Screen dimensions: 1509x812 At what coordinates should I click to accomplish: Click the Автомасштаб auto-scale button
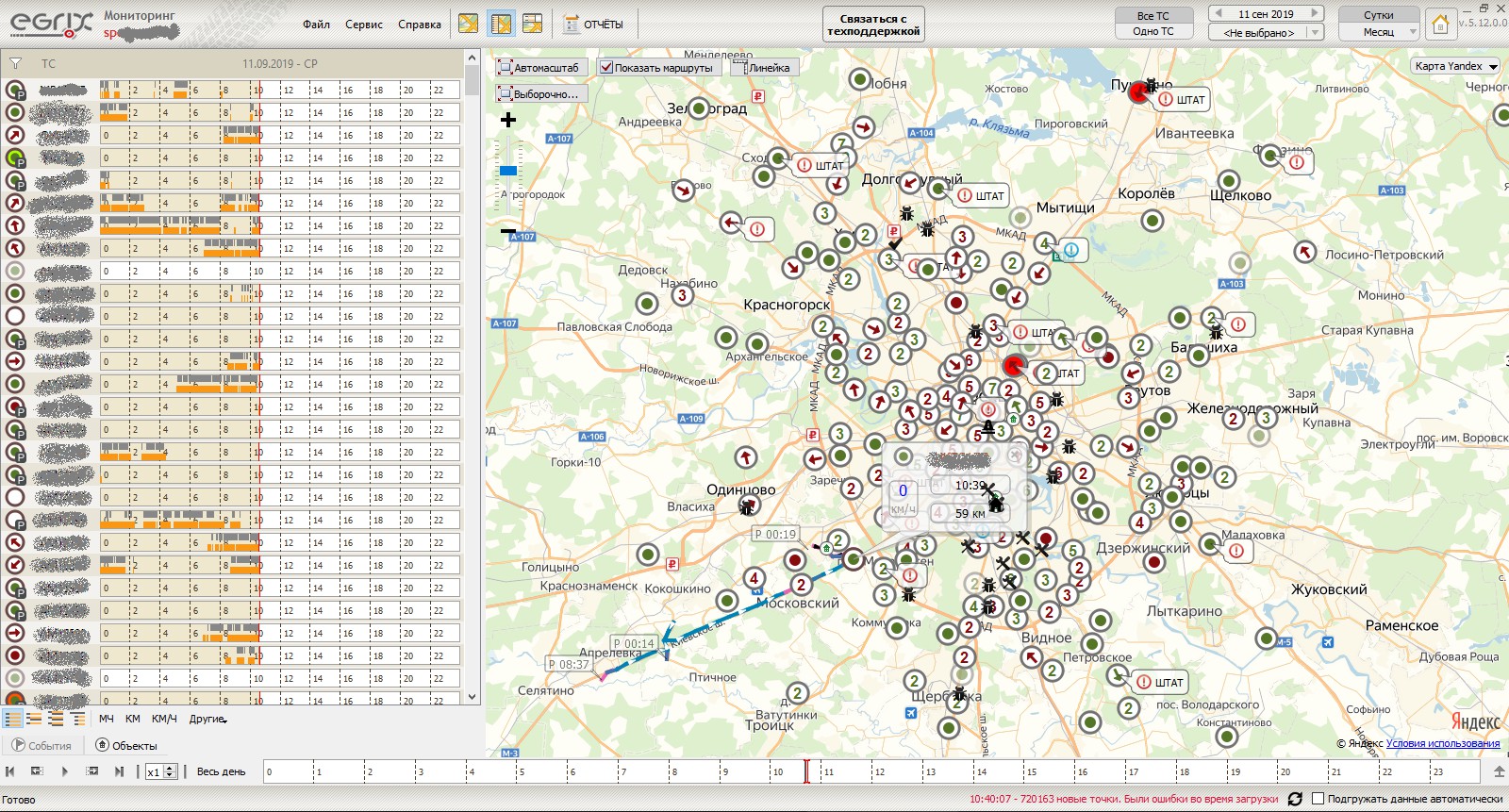[x=539, y=68]
